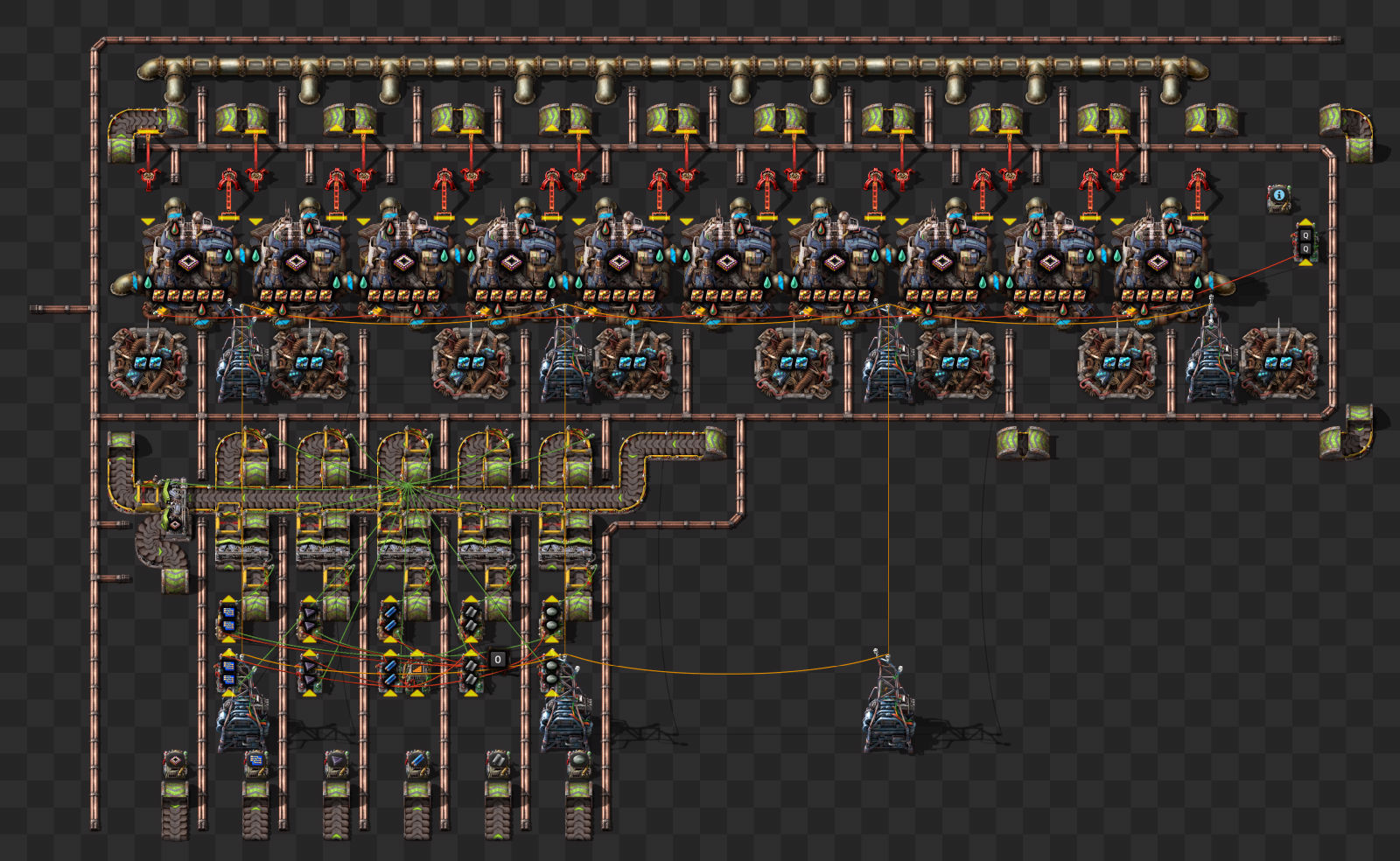Open the upper combinator showing gray oval icons
This screenshot has width=1400, height=861.
(x=551, y=619)
